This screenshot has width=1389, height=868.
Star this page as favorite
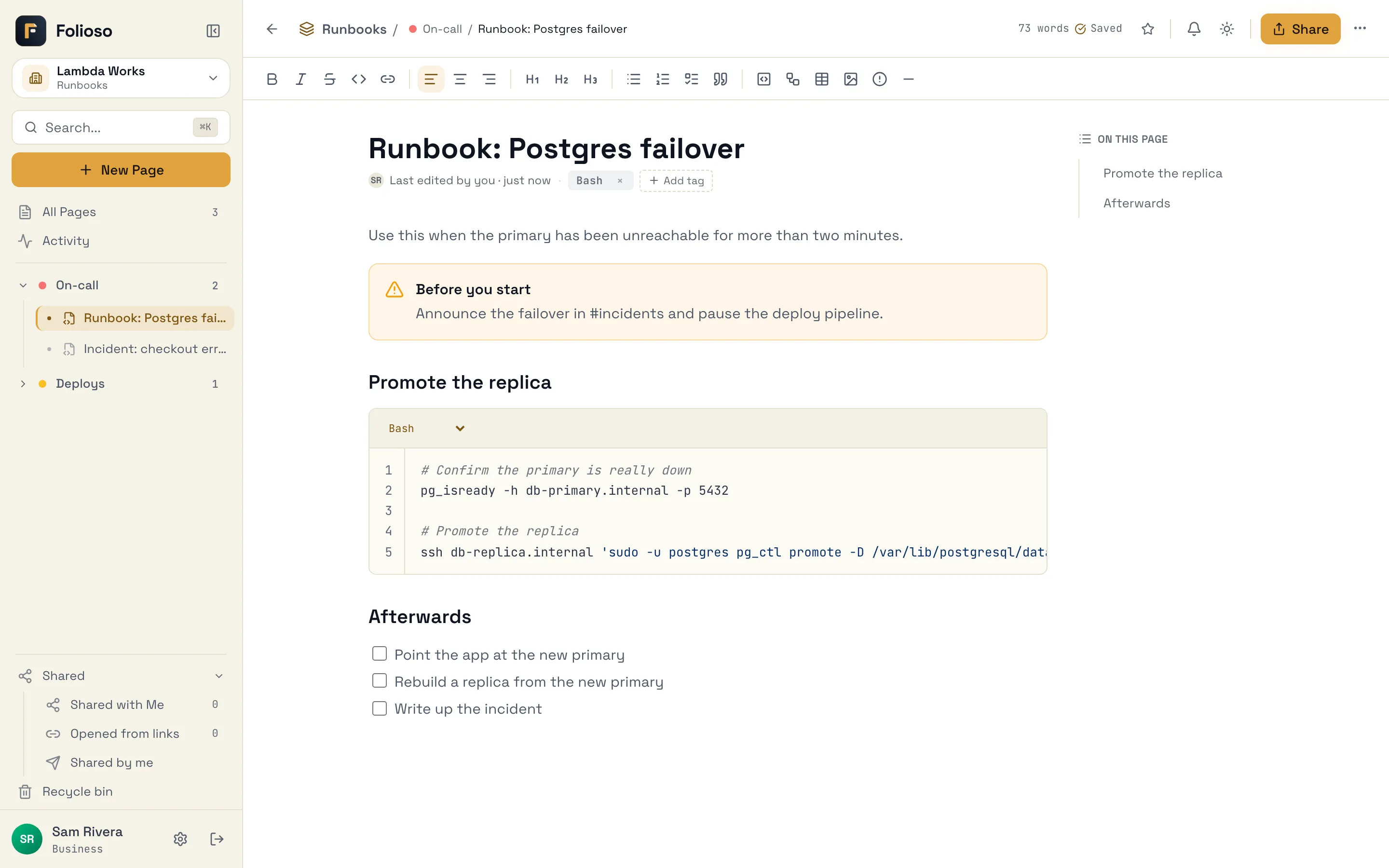click(x=1147, y=29)
